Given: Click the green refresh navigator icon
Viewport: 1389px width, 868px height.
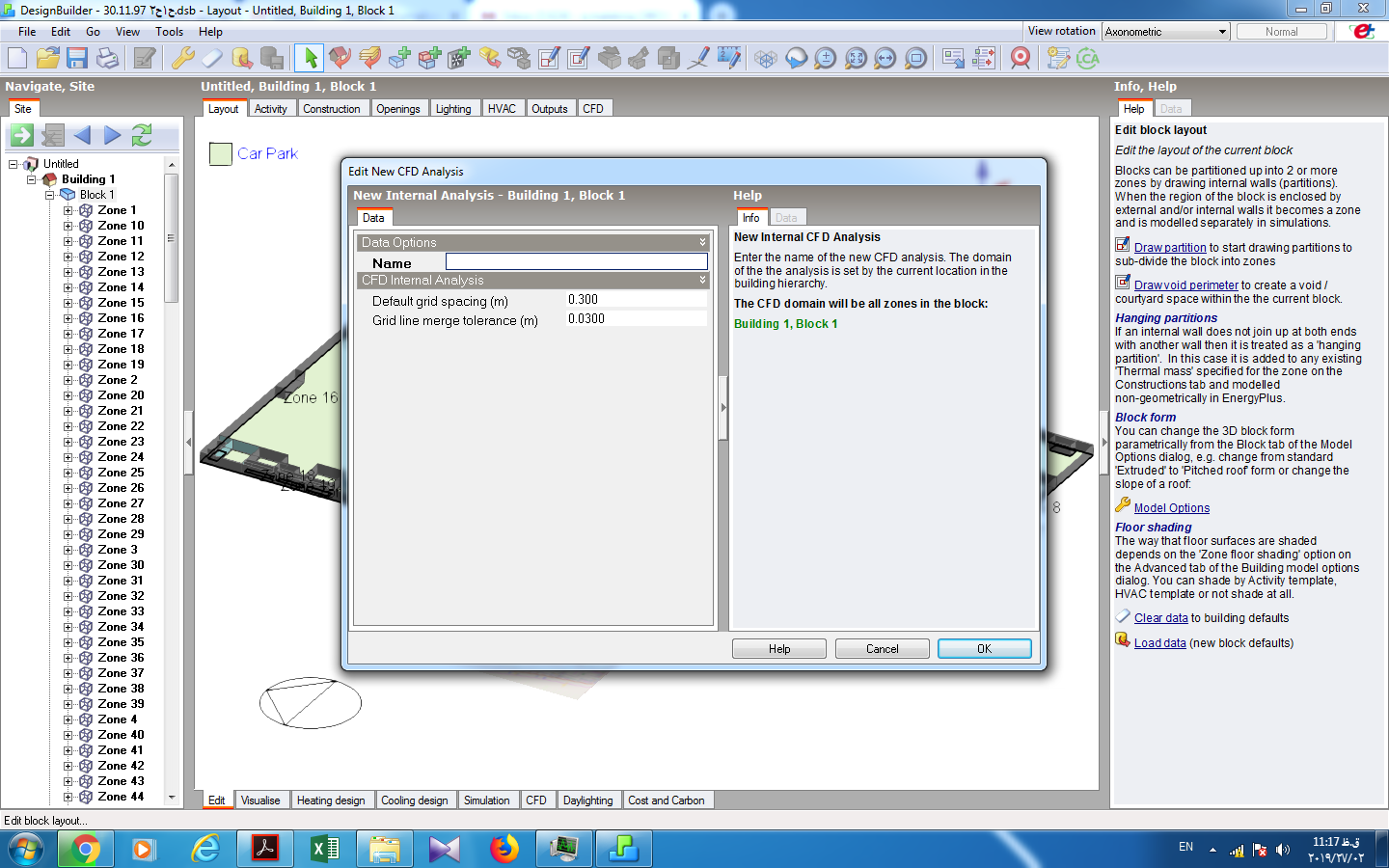Looking at the screenshot, I should (142, 135).
